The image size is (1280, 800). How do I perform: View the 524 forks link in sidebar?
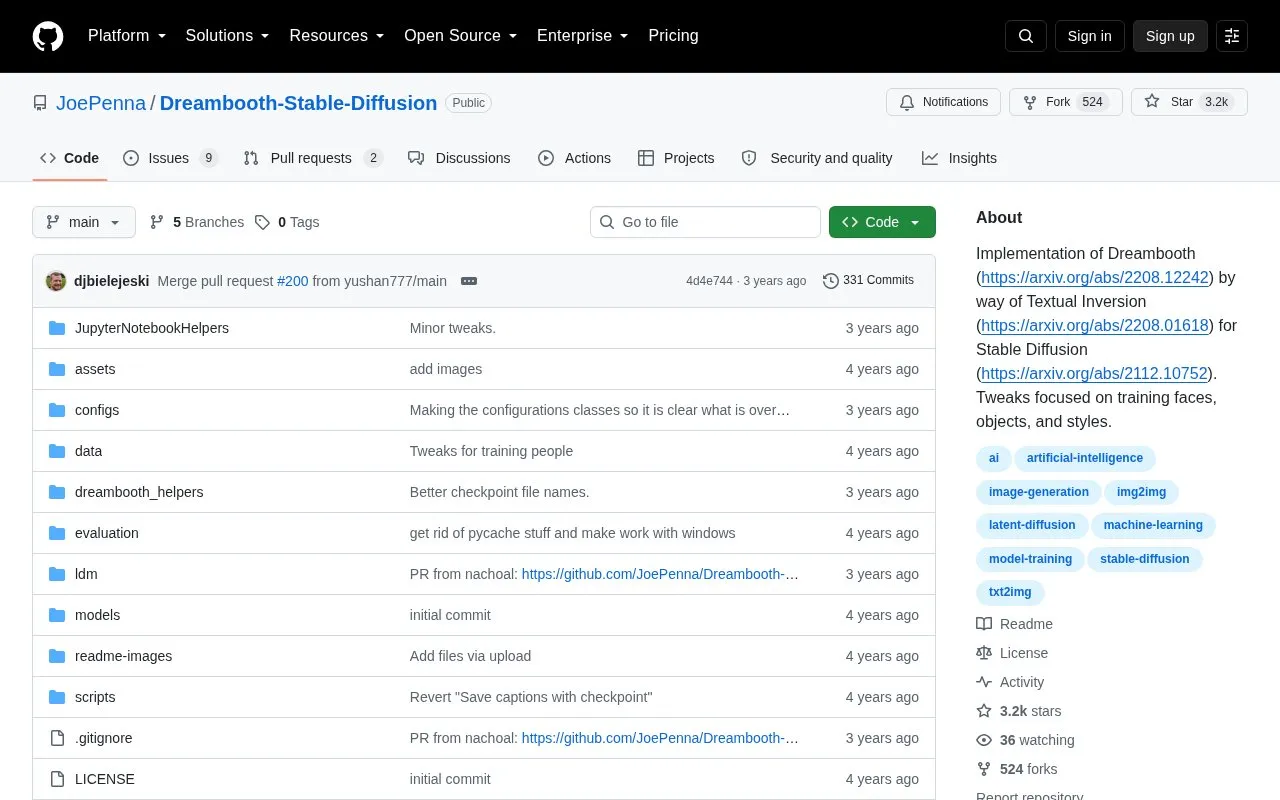coord(1017,769)
